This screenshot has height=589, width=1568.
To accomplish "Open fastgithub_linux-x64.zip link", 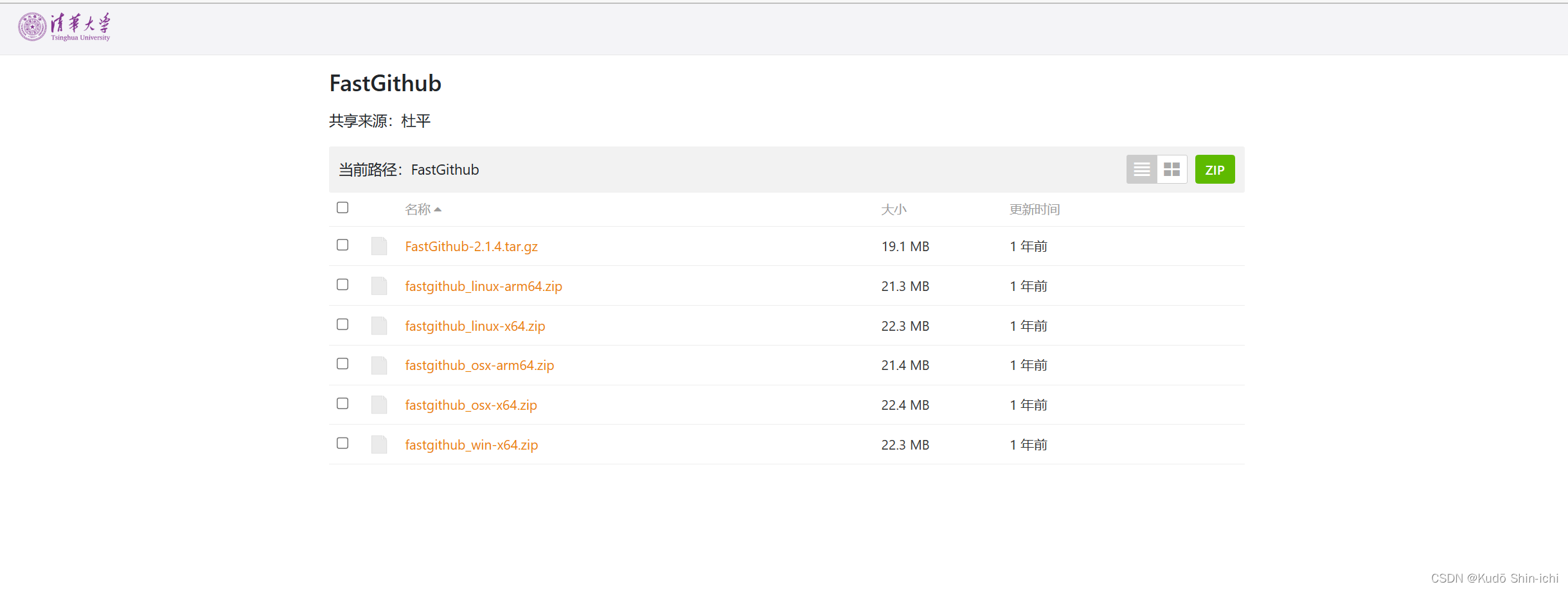I will pos(475,326).
